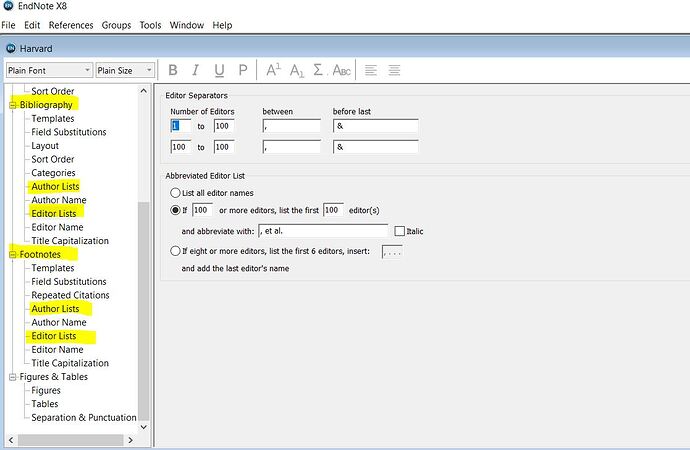Viewport: 690px width, 450px height.
Task: Click the vertical scrollbar thumb in tree panel
Action: tap(143, 311)
